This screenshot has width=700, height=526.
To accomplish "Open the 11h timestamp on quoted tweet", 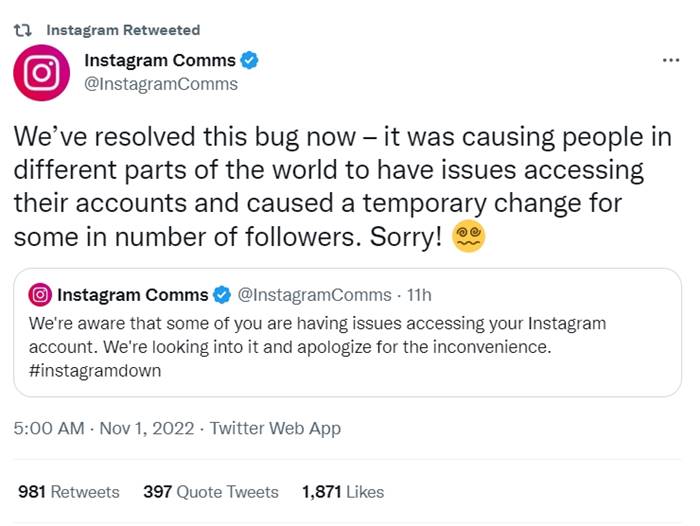I will [419, 294].
